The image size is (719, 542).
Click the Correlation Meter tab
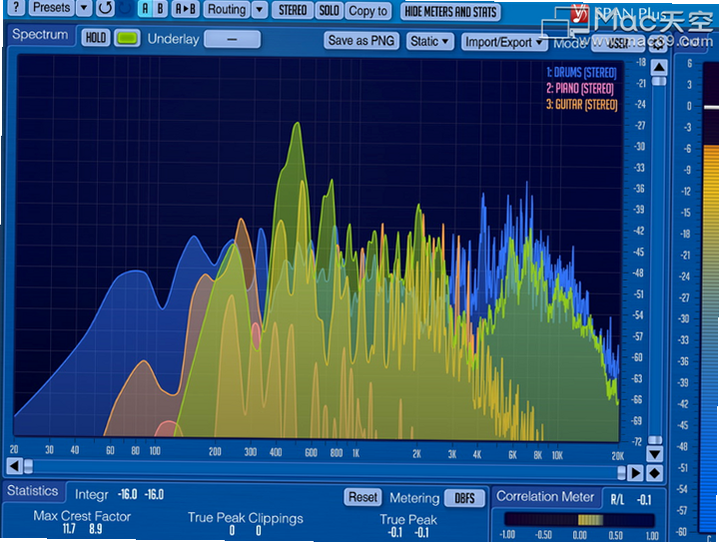(545, 497)
